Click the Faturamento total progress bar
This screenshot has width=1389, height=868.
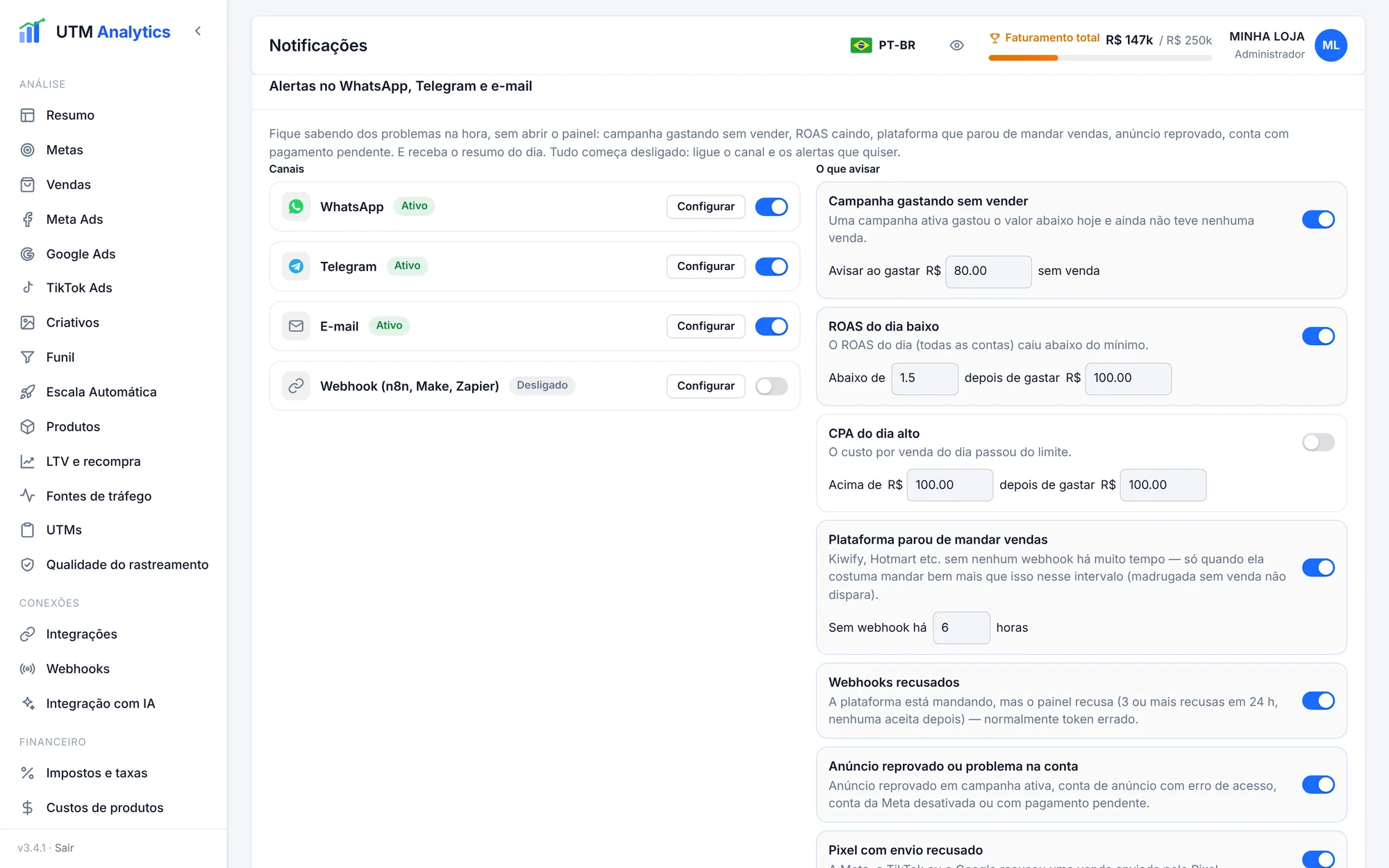click(1100, 58)
